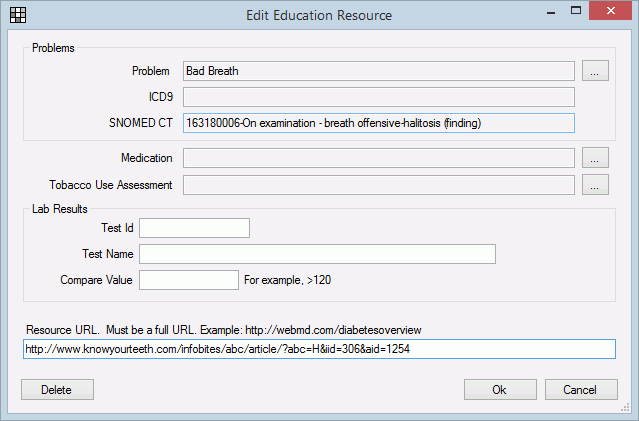Confirm with the Ok button

coord(500,389)
